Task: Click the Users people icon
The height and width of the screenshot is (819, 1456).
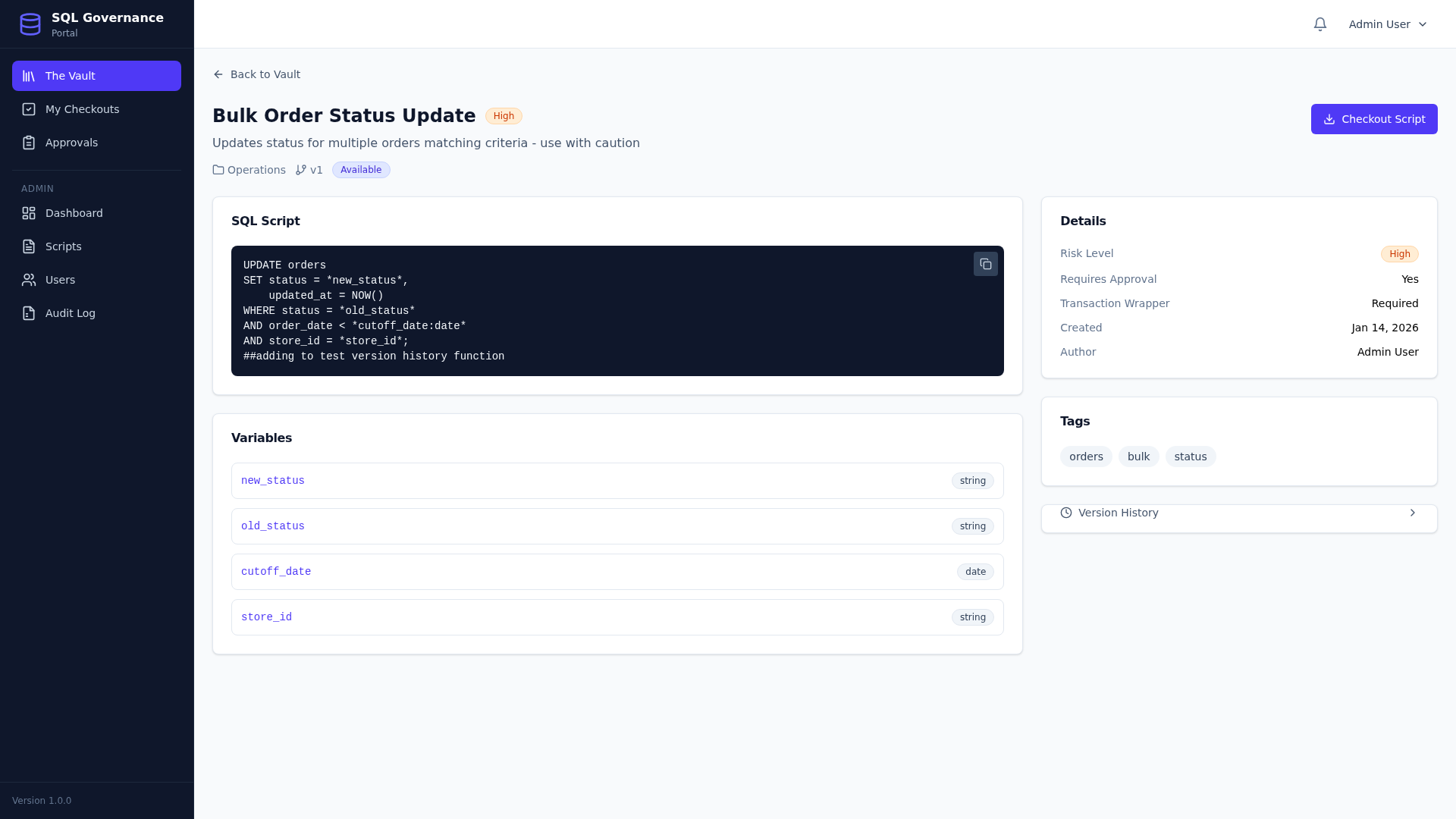Action: click(x=29, y=280)
